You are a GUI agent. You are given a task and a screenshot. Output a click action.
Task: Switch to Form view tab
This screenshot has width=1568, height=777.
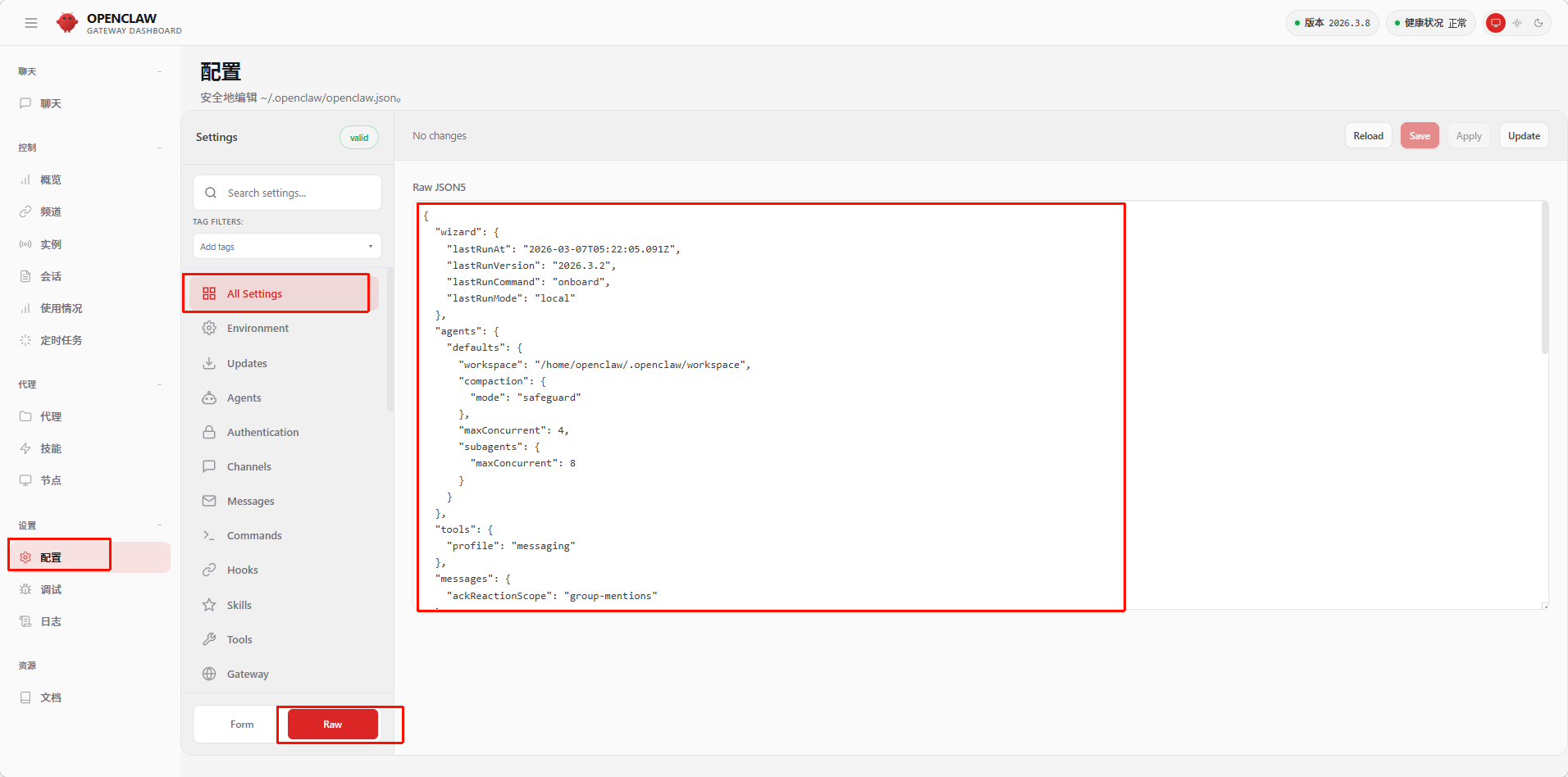point(242,725)
